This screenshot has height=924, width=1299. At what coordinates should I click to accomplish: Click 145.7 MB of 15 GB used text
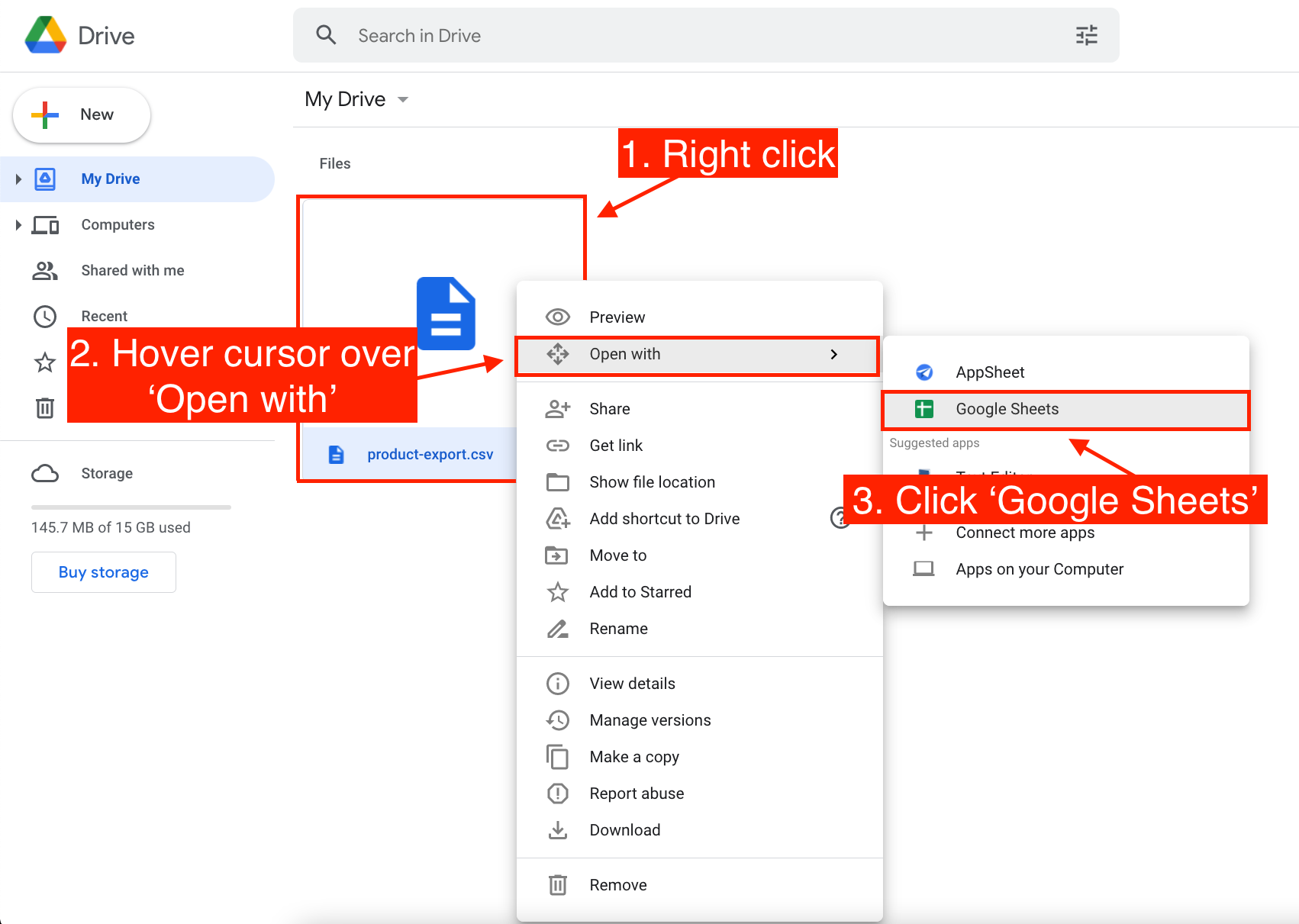click(x=111, y=528)
